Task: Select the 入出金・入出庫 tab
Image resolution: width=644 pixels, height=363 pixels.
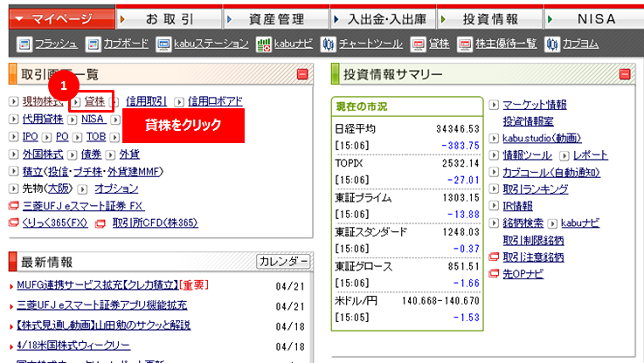Action: pos(383,19)
